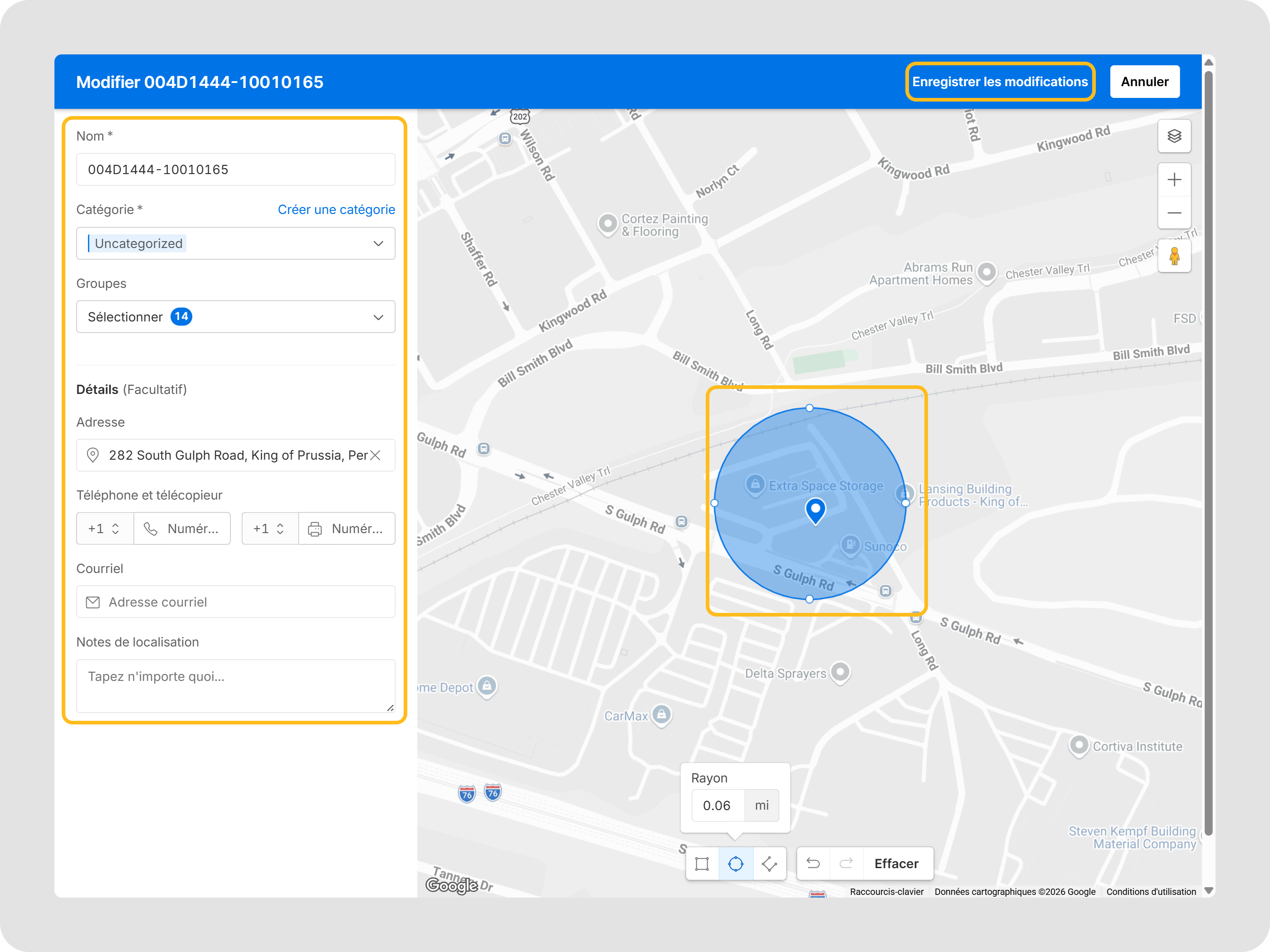Expand the Groupes selector dropdown
Screen dimensions: 1270x952
[235, 317]
